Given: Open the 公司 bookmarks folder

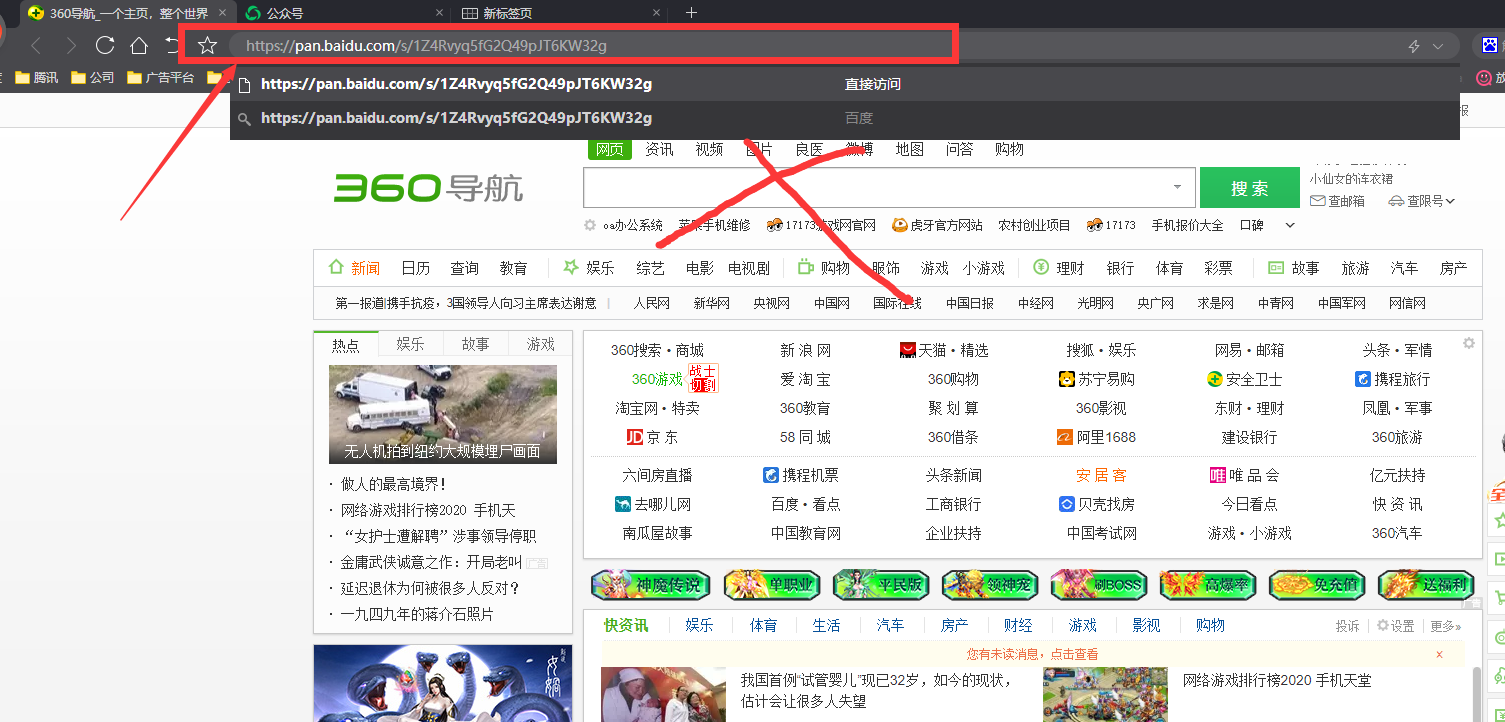Looking at the screenshot, I should tap(92, 78).
